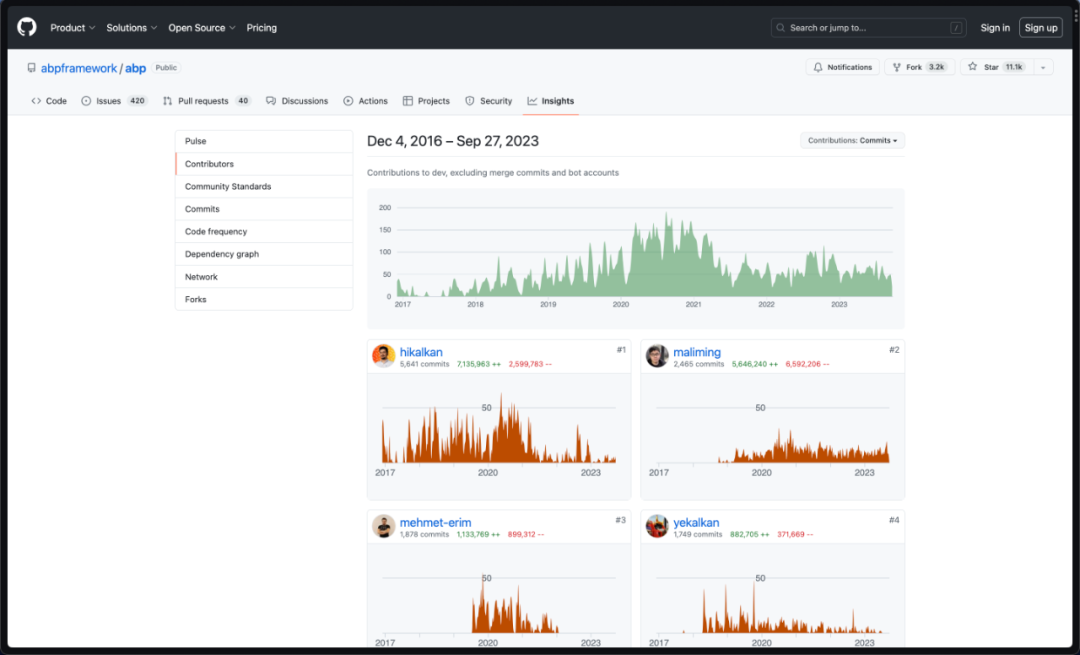Click the GitHub logo icon

click(27, 28)
